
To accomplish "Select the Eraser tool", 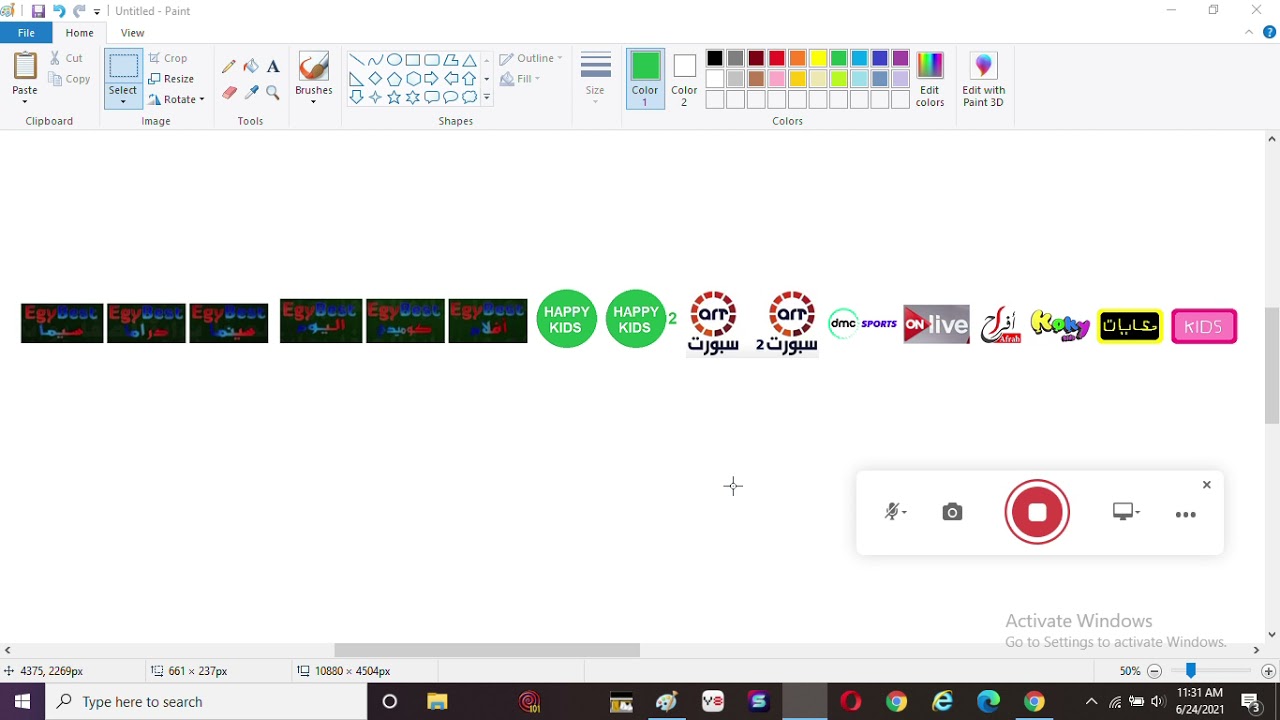I will coord(229,92).
